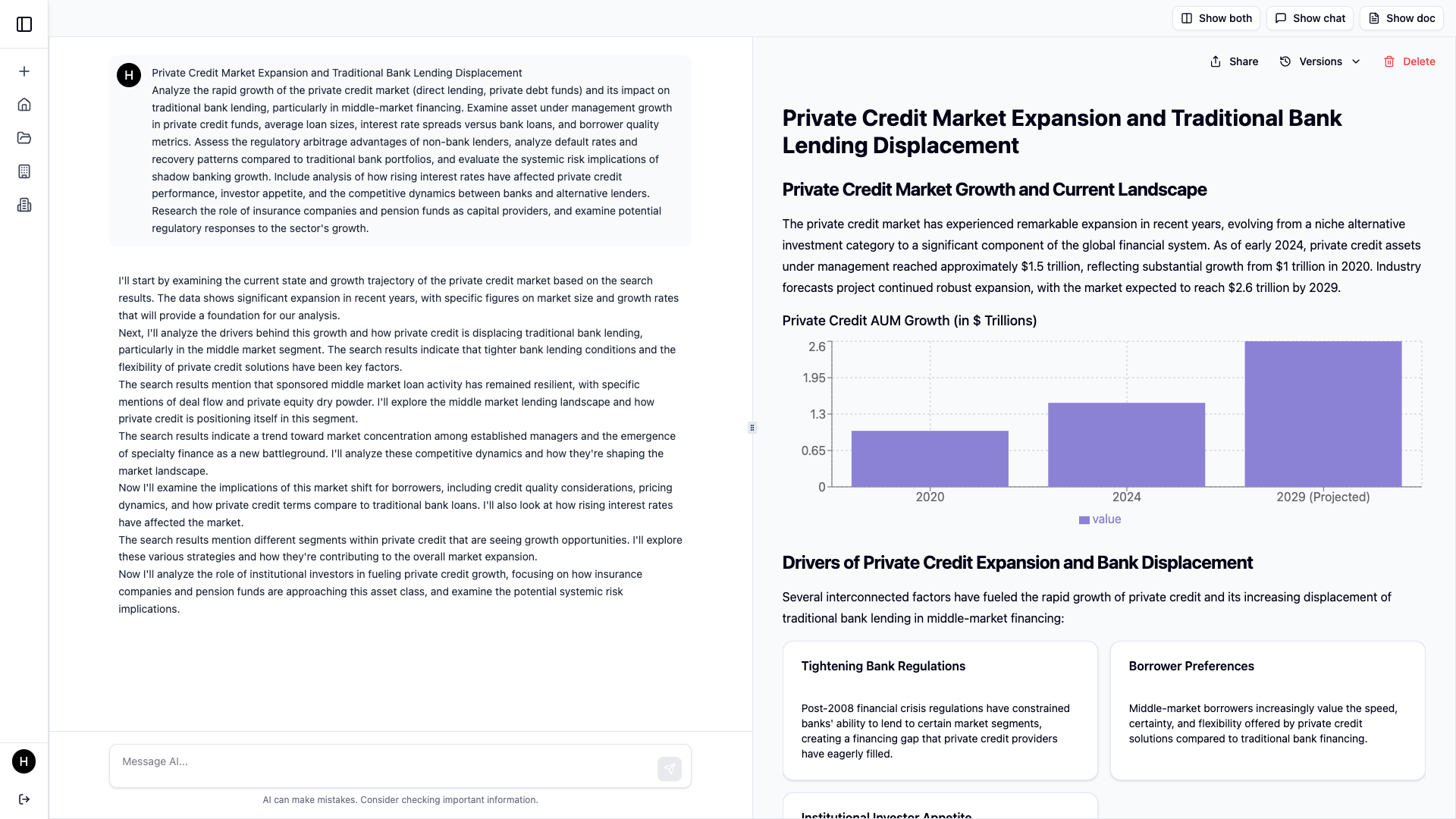Click the 2029 Projected chart bar

pyautogui.click(x=1323, y=414)
